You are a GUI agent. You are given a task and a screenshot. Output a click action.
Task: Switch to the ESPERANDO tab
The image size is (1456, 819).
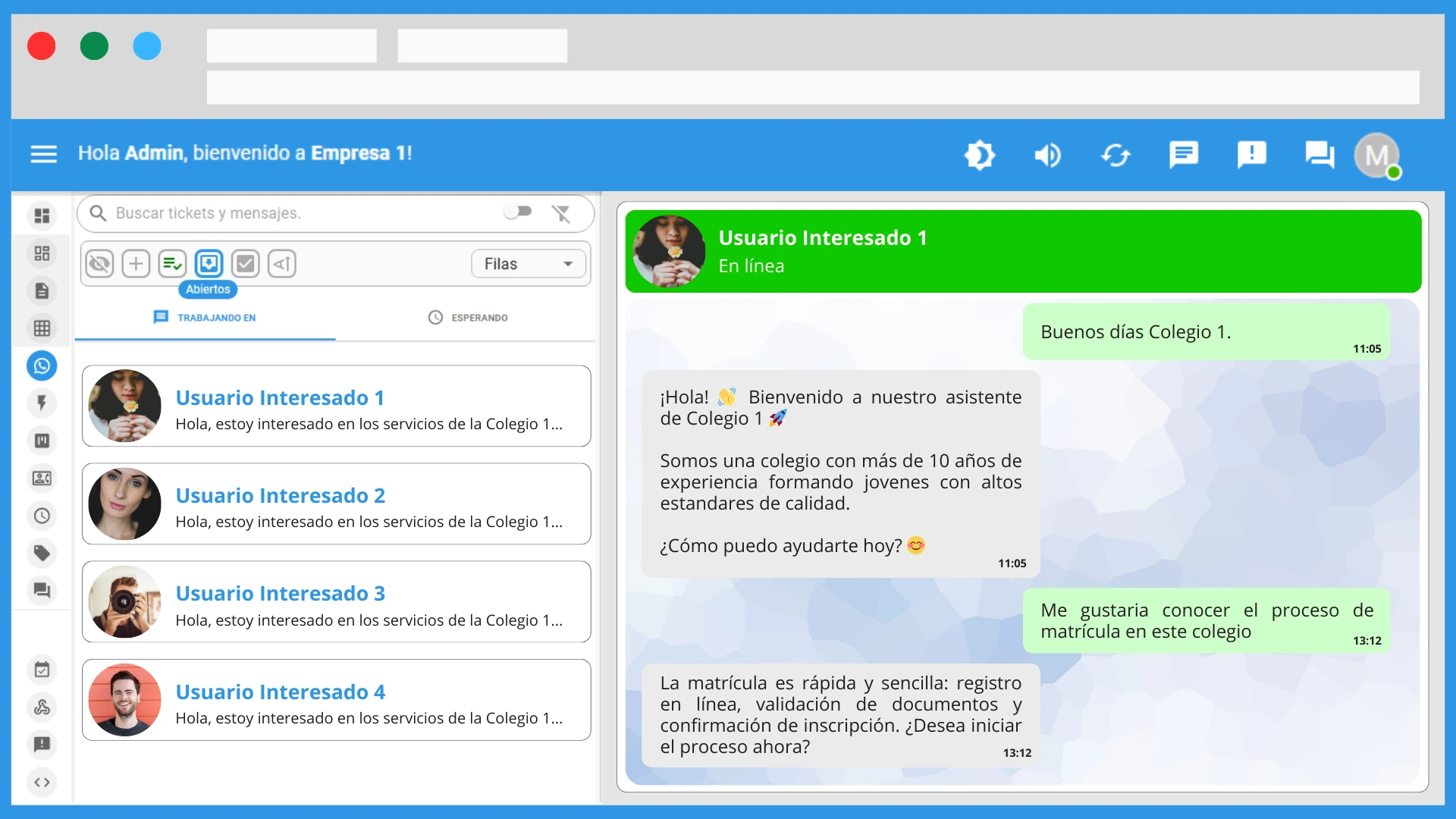click(x=468, y=318)
